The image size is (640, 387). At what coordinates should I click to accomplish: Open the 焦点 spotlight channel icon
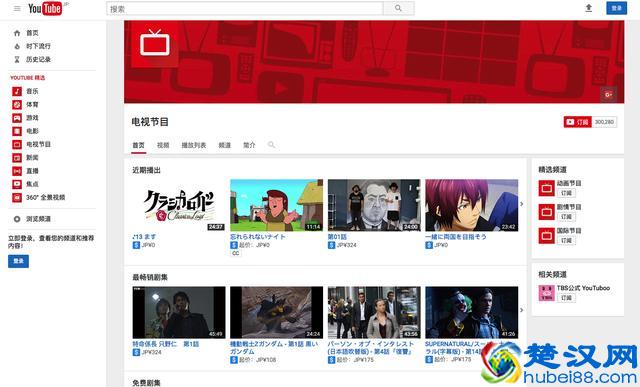(17, 184)
